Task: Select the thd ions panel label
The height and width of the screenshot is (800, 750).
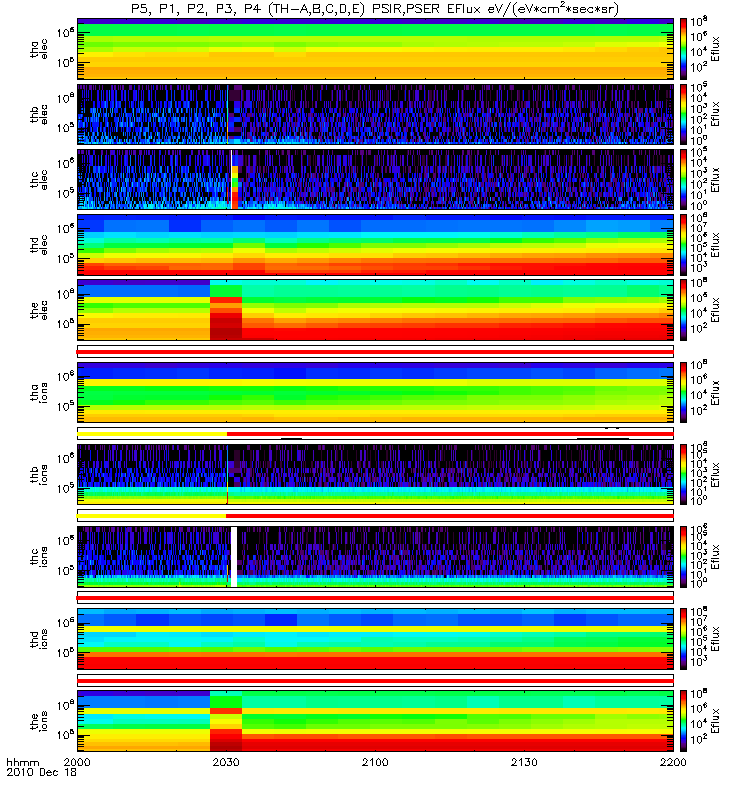Action: click(38, 639)
